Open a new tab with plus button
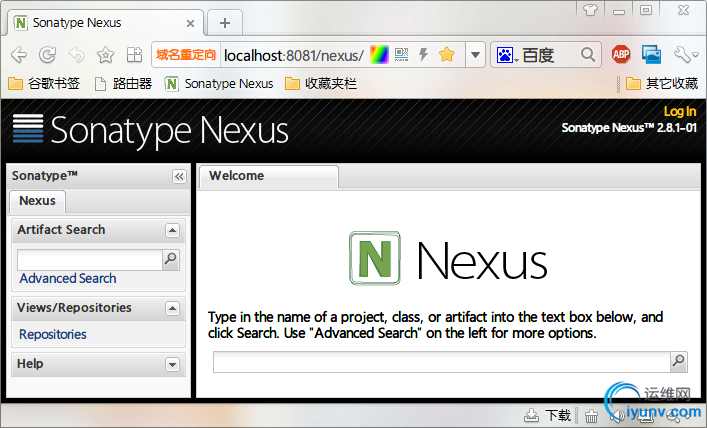Image resolution: width=707 pixels, height=428 pixels. point(225,23)
